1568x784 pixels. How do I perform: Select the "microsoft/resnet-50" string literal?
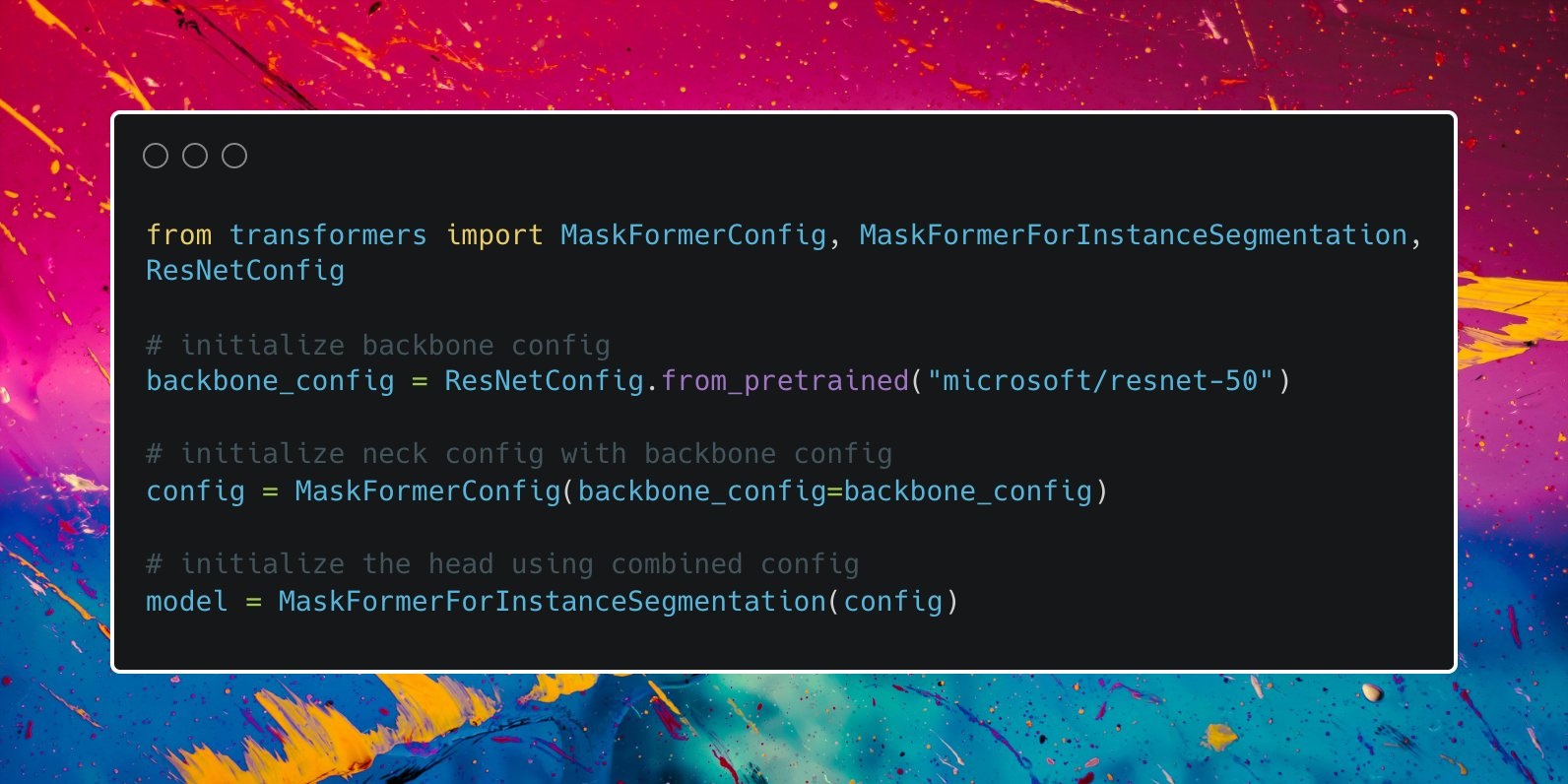(x=1100, y=381)
